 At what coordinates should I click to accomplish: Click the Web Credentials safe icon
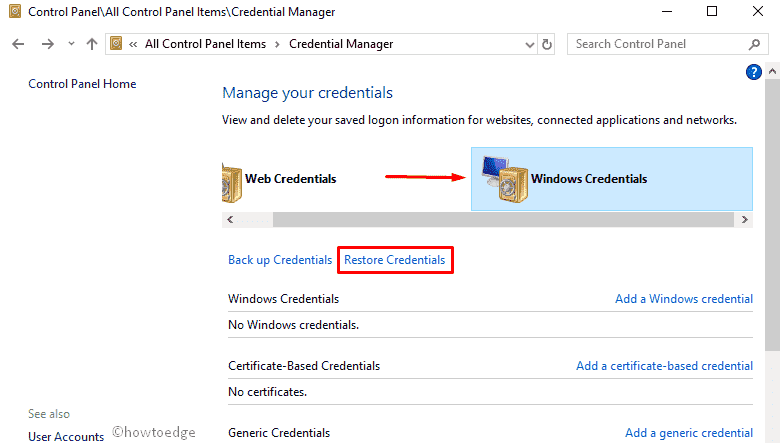(x=232, y=182)
